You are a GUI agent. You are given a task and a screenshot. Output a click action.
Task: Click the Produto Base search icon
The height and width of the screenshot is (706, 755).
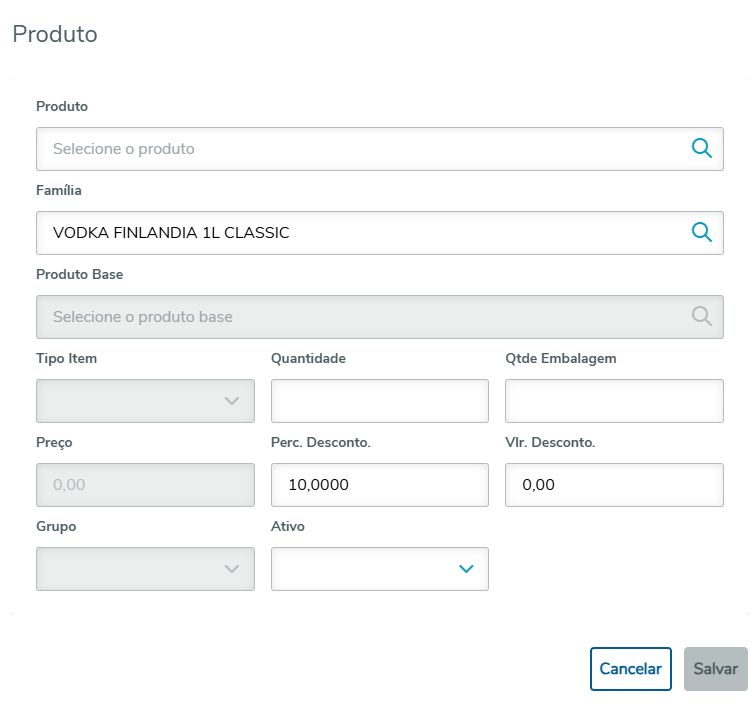pyautogui.click(x=702, y=317)
